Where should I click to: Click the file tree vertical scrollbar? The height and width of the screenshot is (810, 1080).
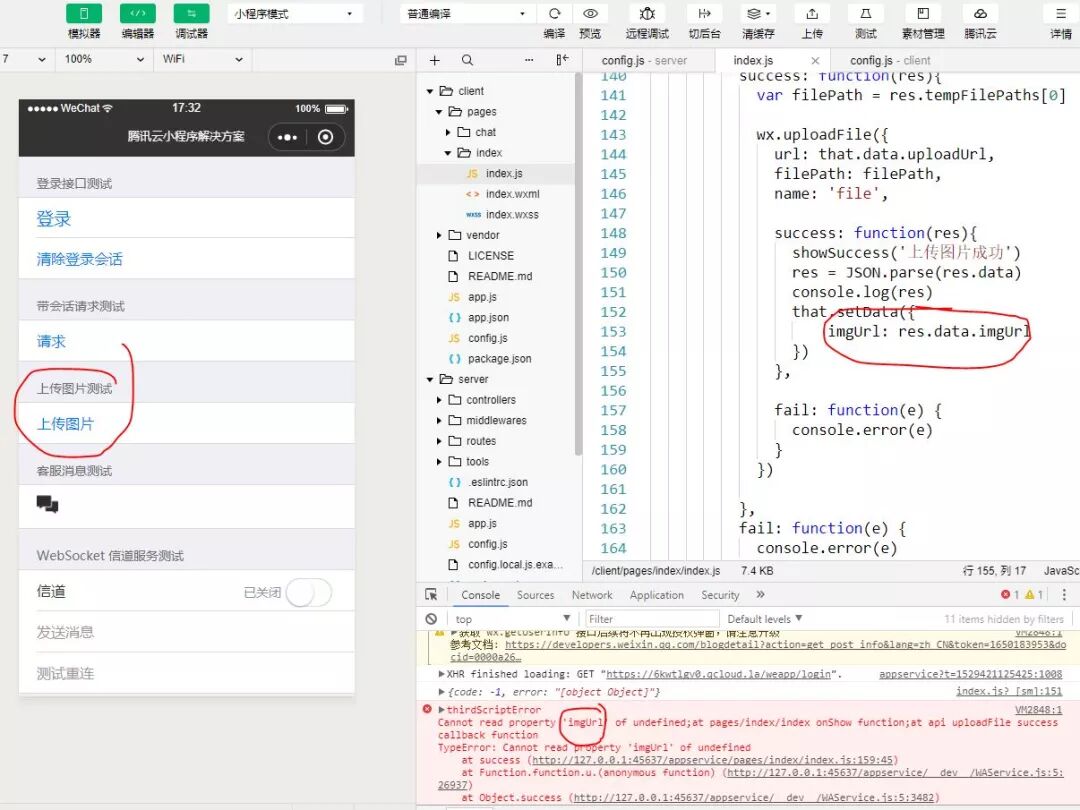pyautogui.click(x=579, y=265)
